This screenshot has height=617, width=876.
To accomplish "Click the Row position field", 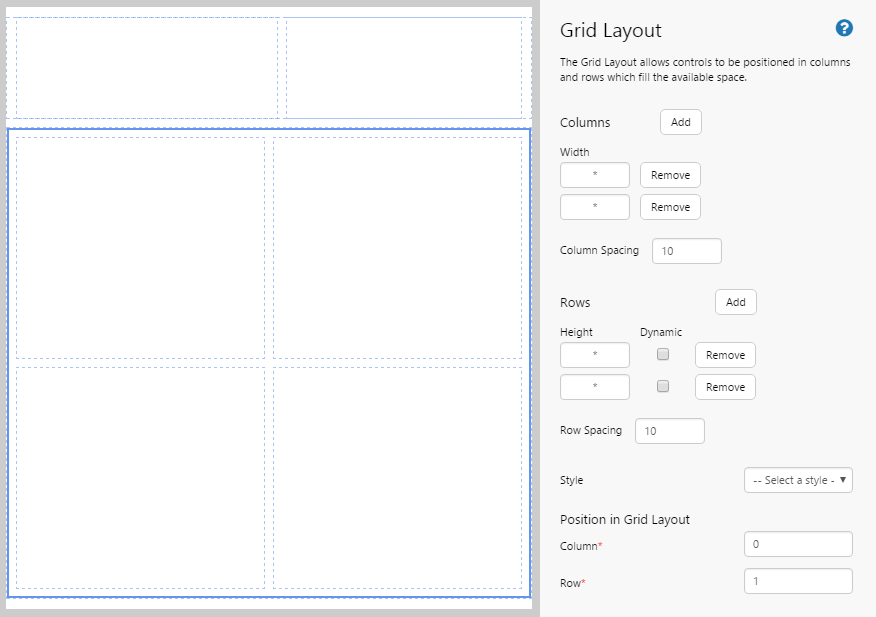I will 798,581.
